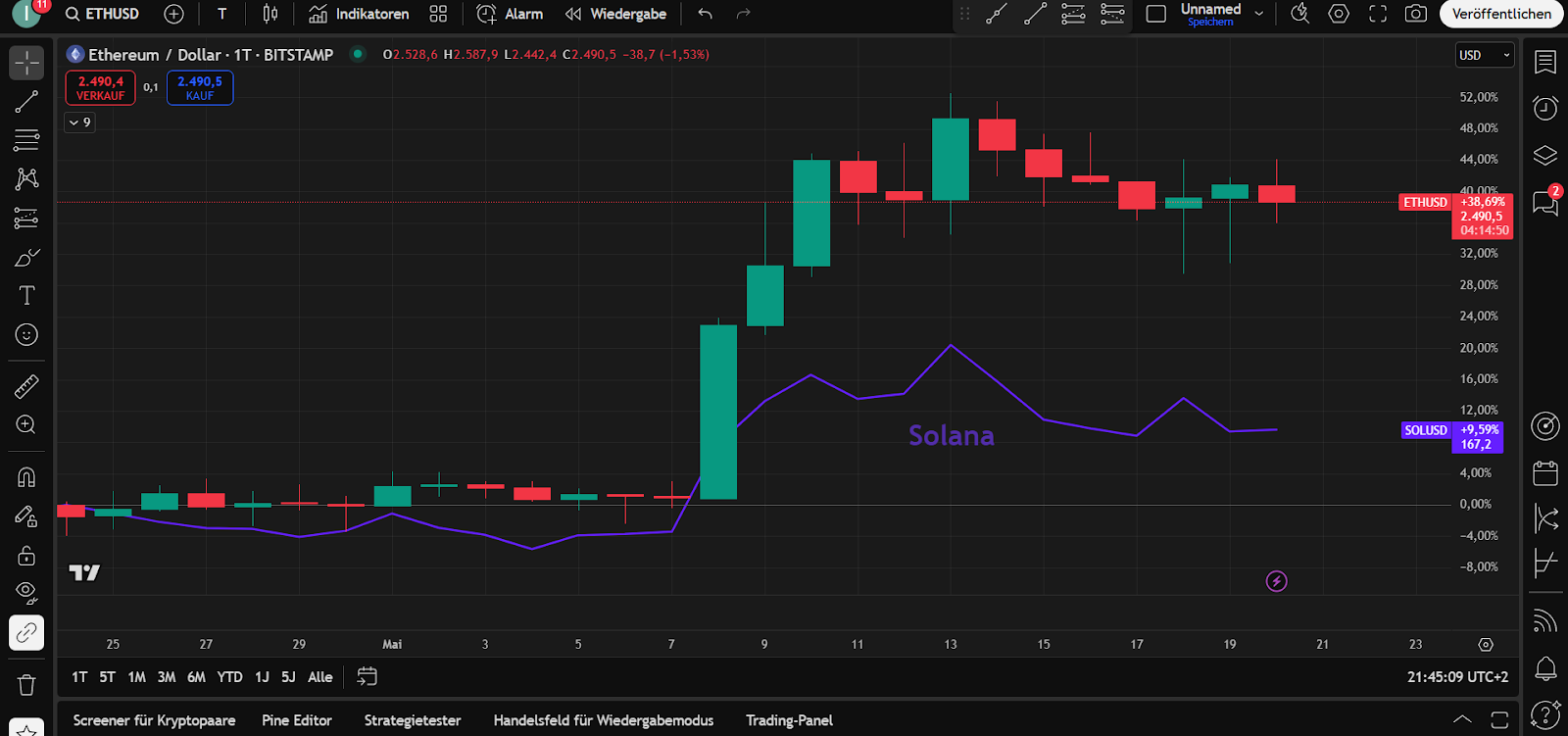Open the indicator templates grid
Screen dimensions: 1568x736
point(438,14)
